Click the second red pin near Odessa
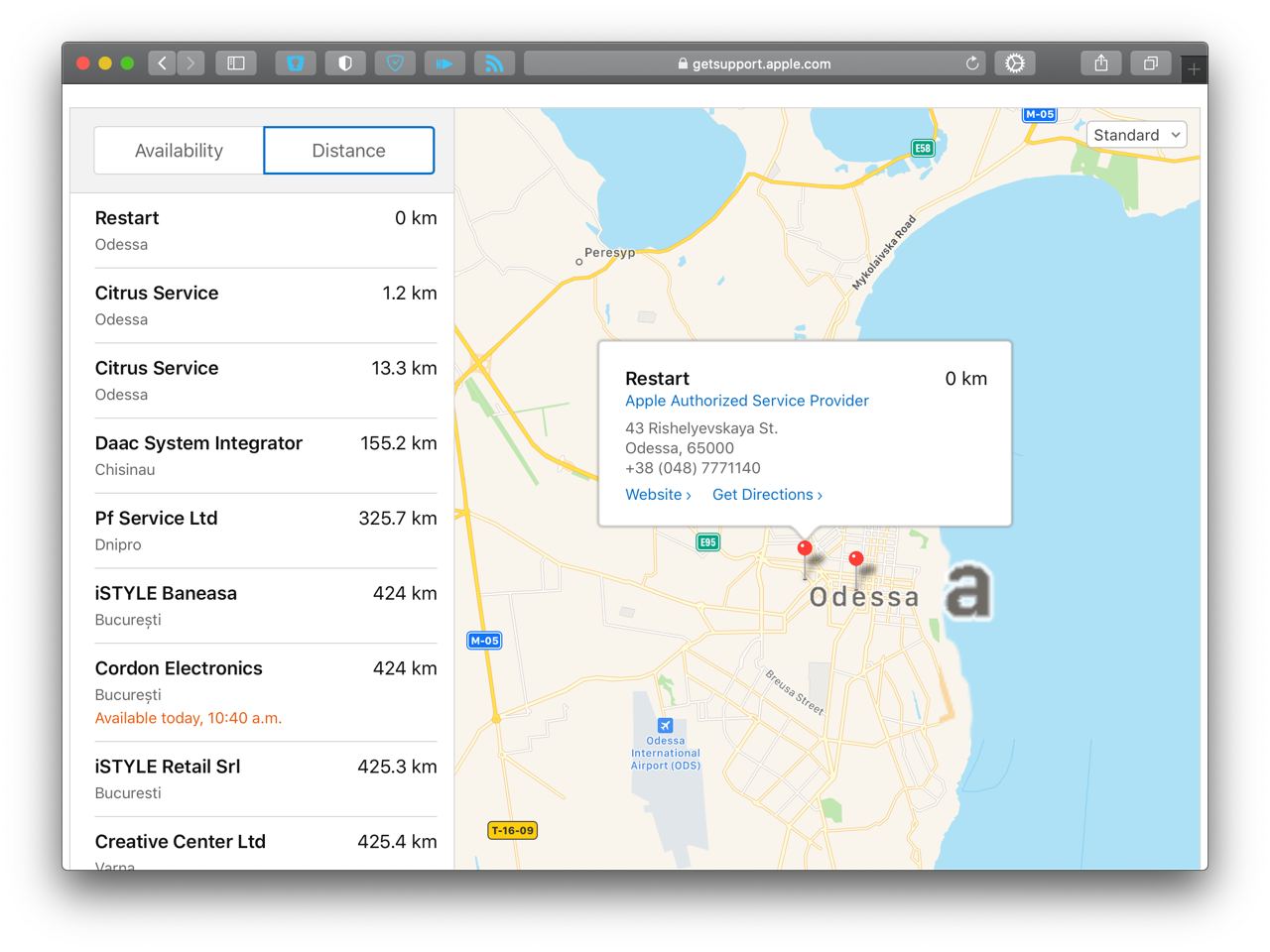1270x952 pixels. (x=856, y=559)
